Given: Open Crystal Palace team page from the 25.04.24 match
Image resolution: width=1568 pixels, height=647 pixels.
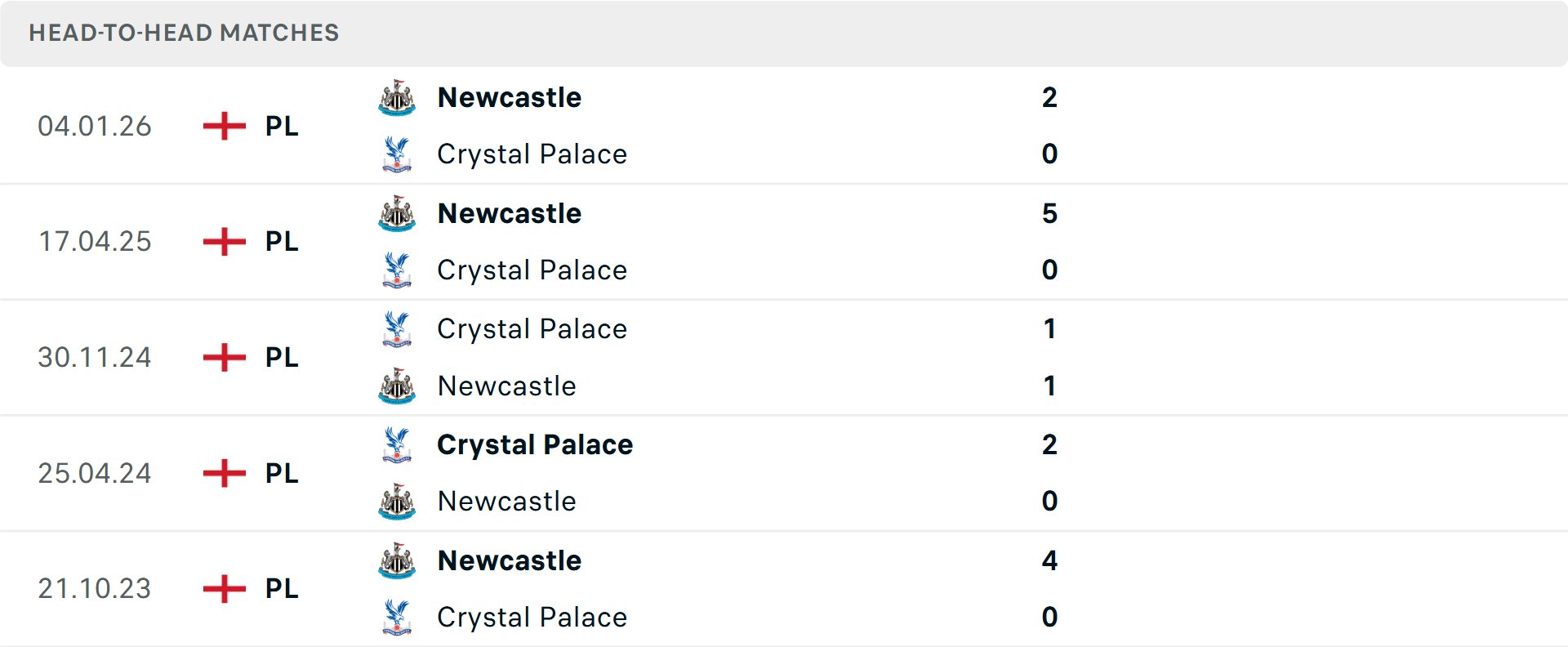Looking at the screenshot, I should pyautogui.click(x=535, y=445).
